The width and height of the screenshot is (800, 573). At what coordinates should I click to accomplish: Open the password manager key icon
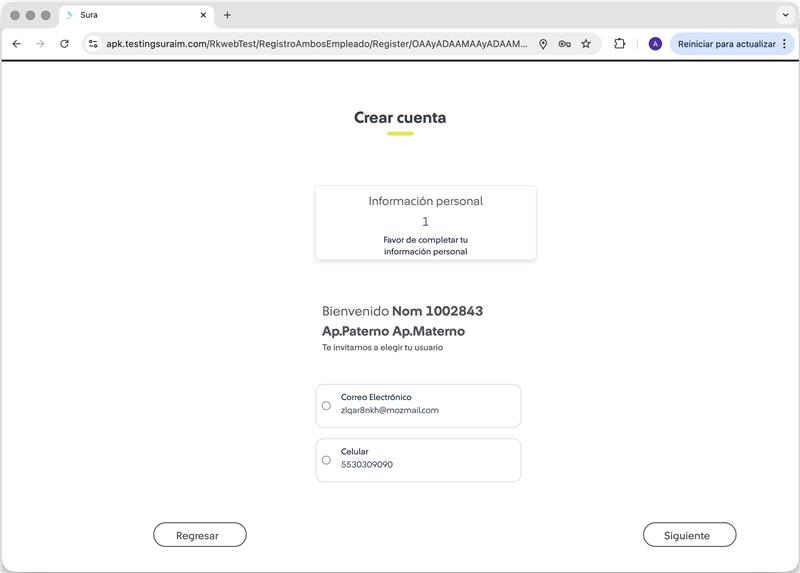click(564, 44)
